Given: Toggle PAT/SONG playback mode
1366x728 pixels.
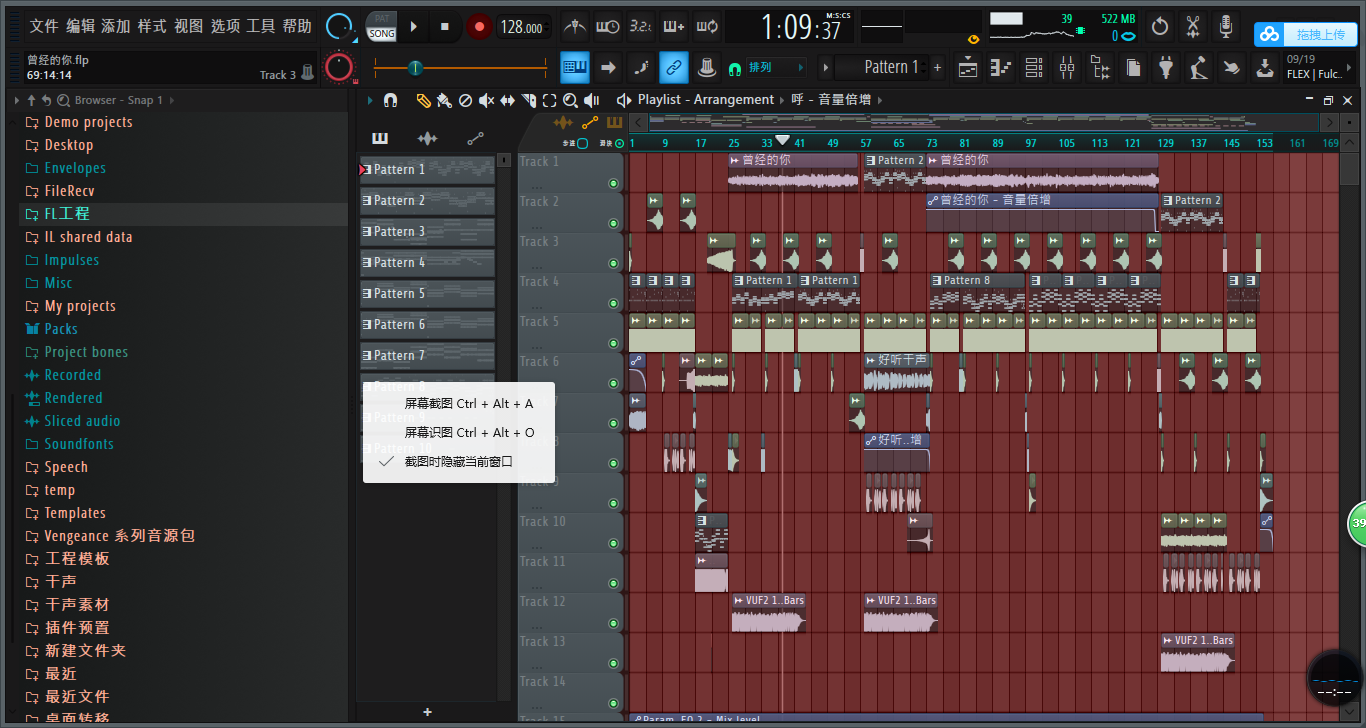Looking at the screenshot, I should pos(381,27).
